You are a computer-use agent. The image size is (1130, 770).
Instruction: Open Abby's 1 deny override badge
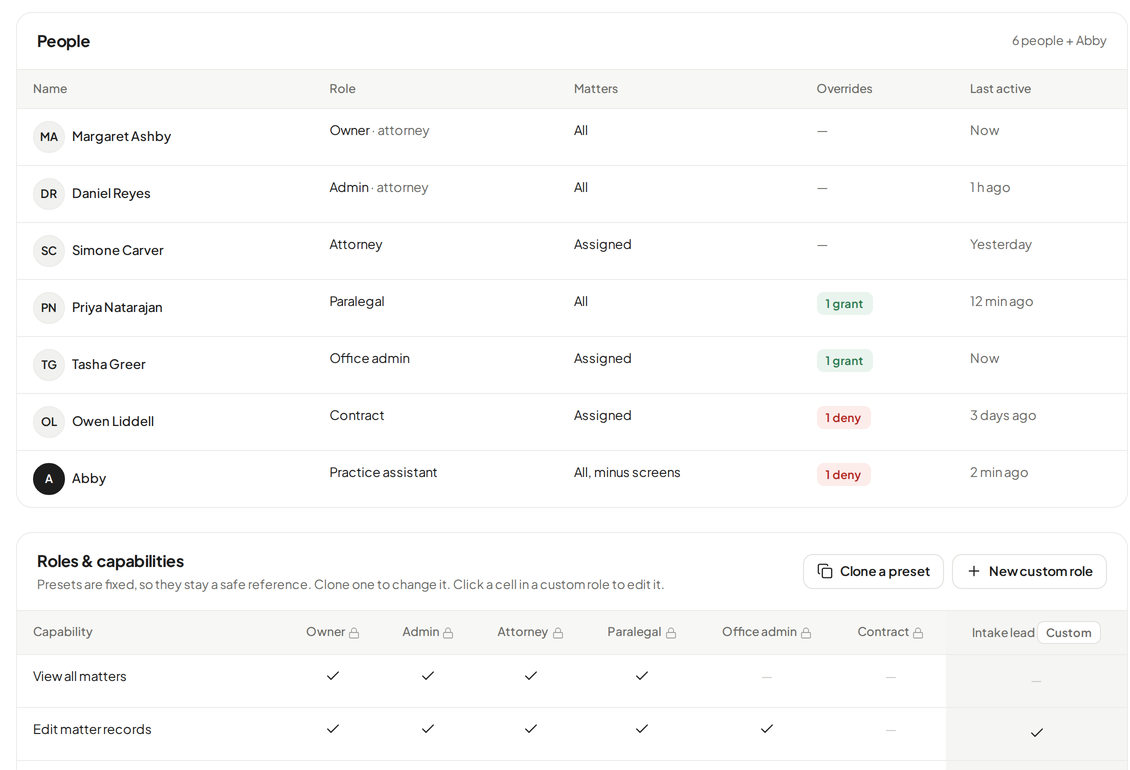pos(843,474)
